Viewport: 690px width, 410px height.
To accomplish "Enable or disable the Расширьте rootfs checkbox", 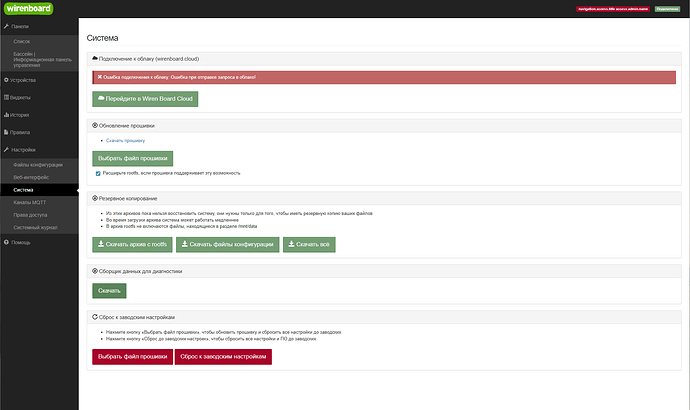I will pos(98,173).
